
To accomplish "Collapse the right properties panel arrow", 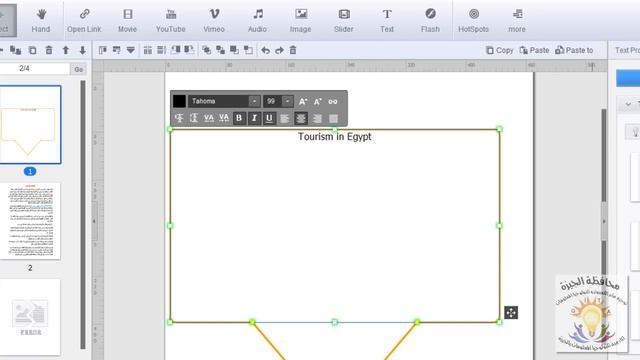I will (x=604, y=221).
